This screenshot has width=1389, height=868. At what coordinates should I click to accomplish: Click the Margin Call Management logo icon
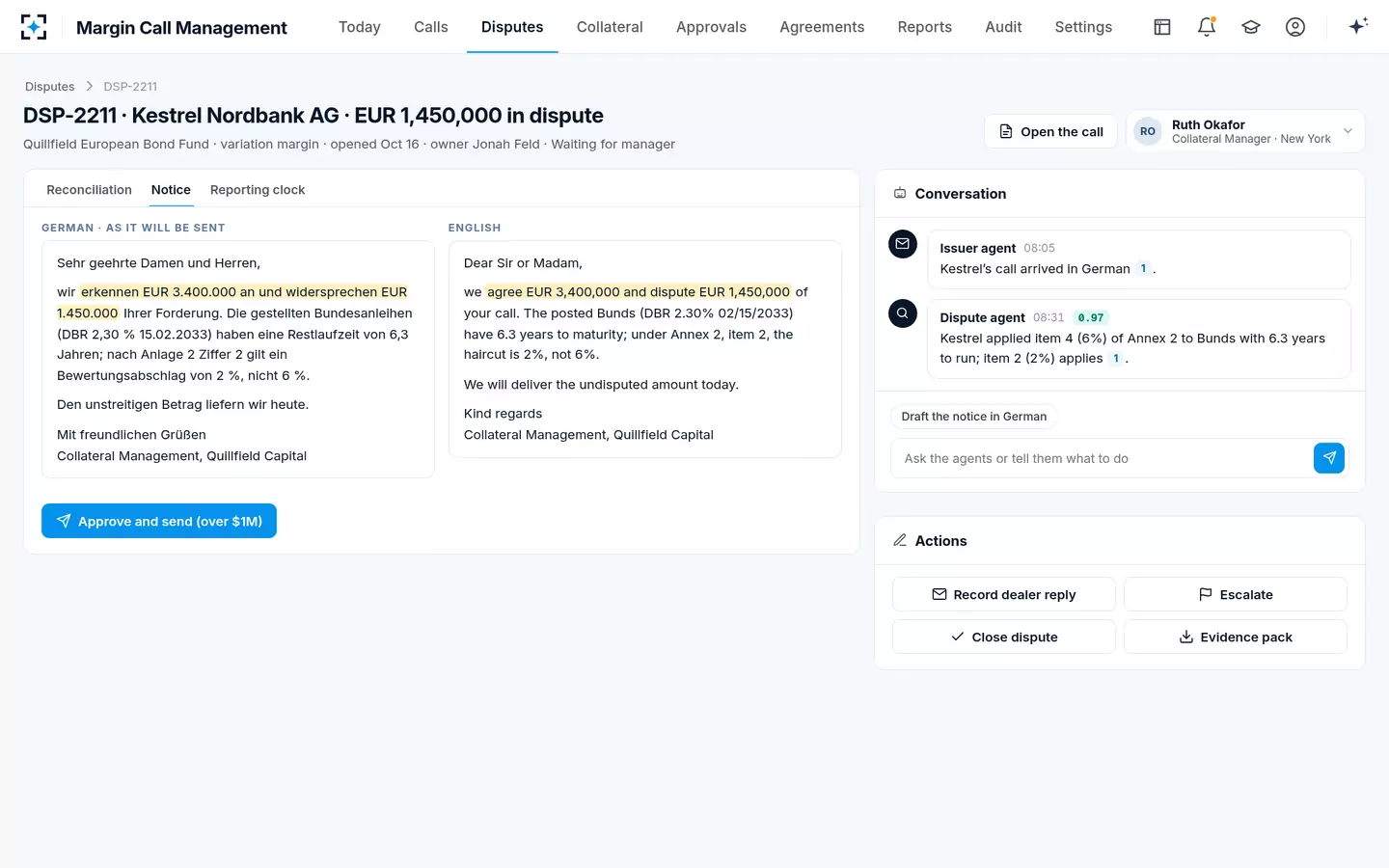(x=34, y=27)
